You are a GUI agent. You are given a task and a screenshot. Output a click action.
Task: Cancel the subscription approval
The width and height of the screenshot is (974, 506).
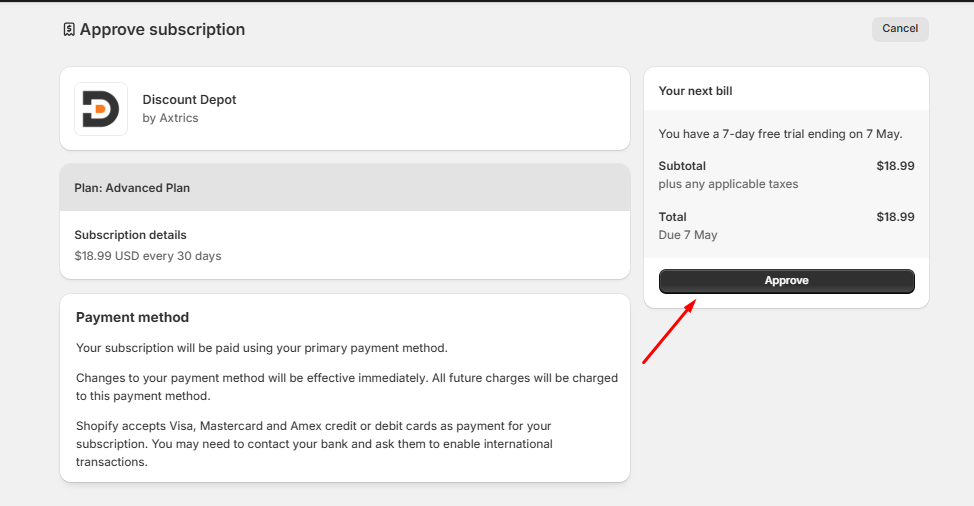point(900,29)
